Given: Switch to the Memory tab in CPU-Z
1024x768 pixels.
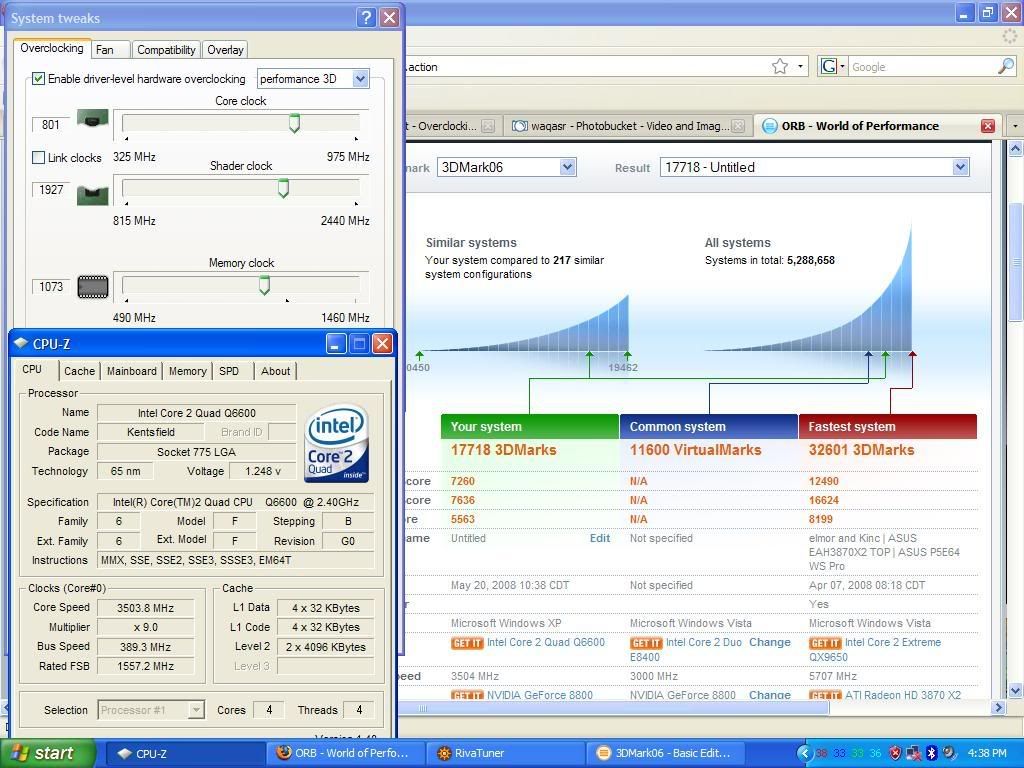Looking at the screenshot, I should [187, 371].
